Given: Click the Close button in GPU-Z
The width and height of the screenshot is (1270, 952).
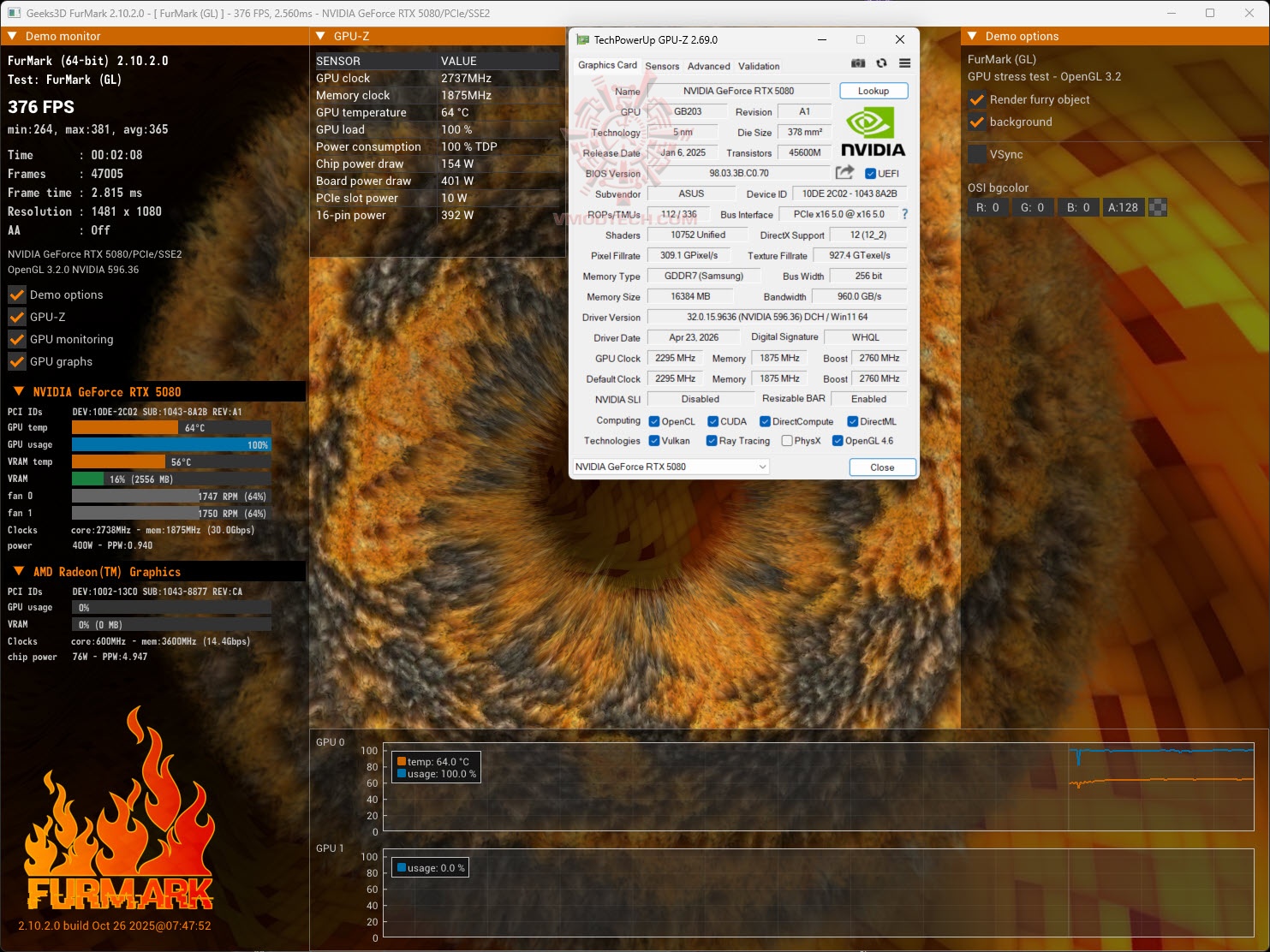Looking at the screenshot, I should 882,467.
